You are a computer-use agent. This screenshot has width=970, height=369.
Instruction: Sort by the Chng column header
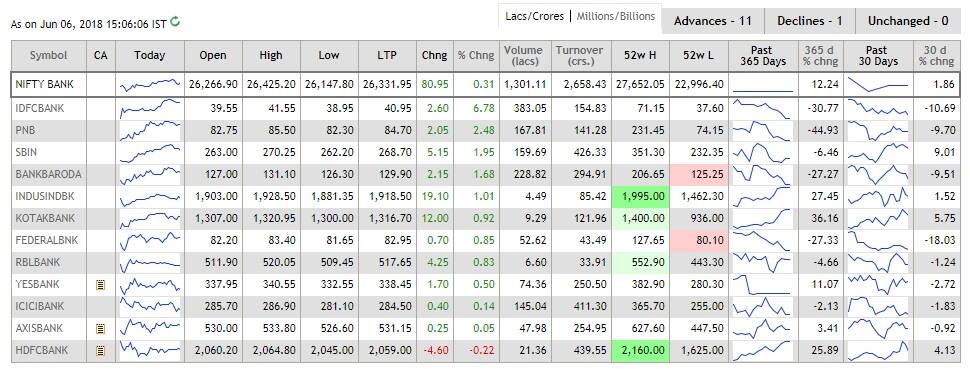click(434, 55)
